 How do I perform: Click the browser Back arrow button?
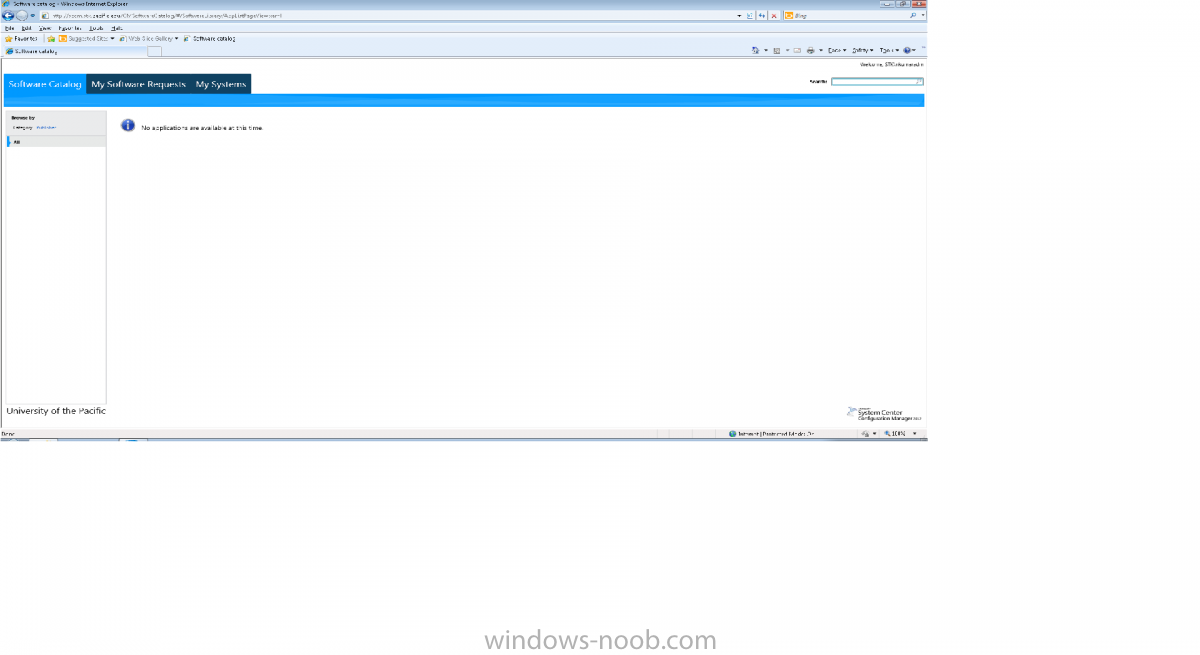[x=9, y=16]
